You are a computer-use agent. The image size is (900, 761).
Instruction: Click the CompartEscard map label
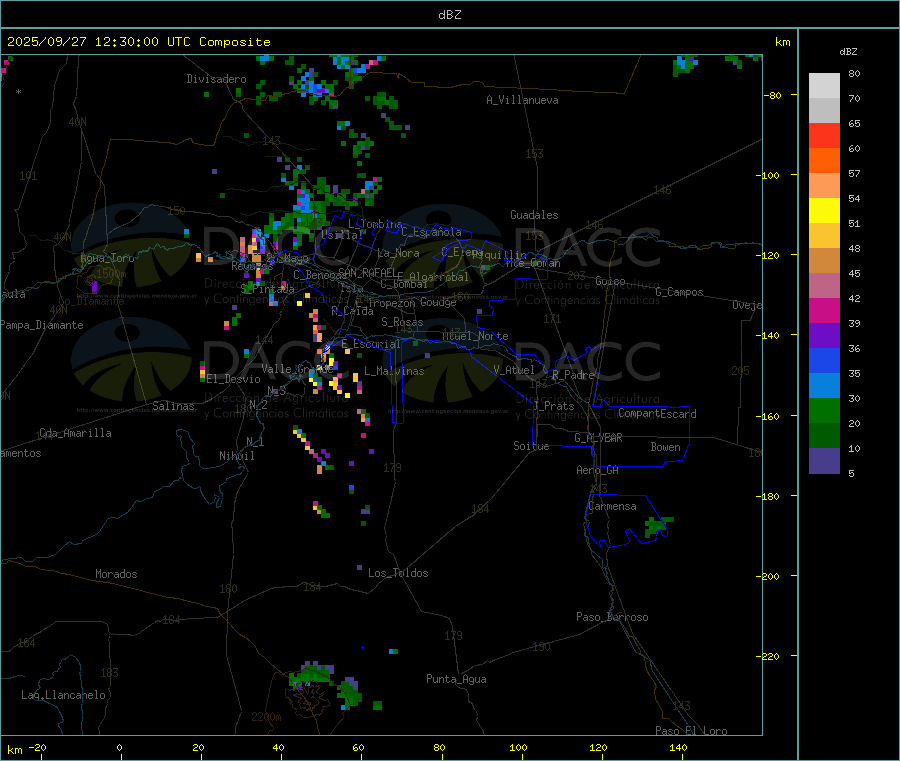[x=658, y=414]
